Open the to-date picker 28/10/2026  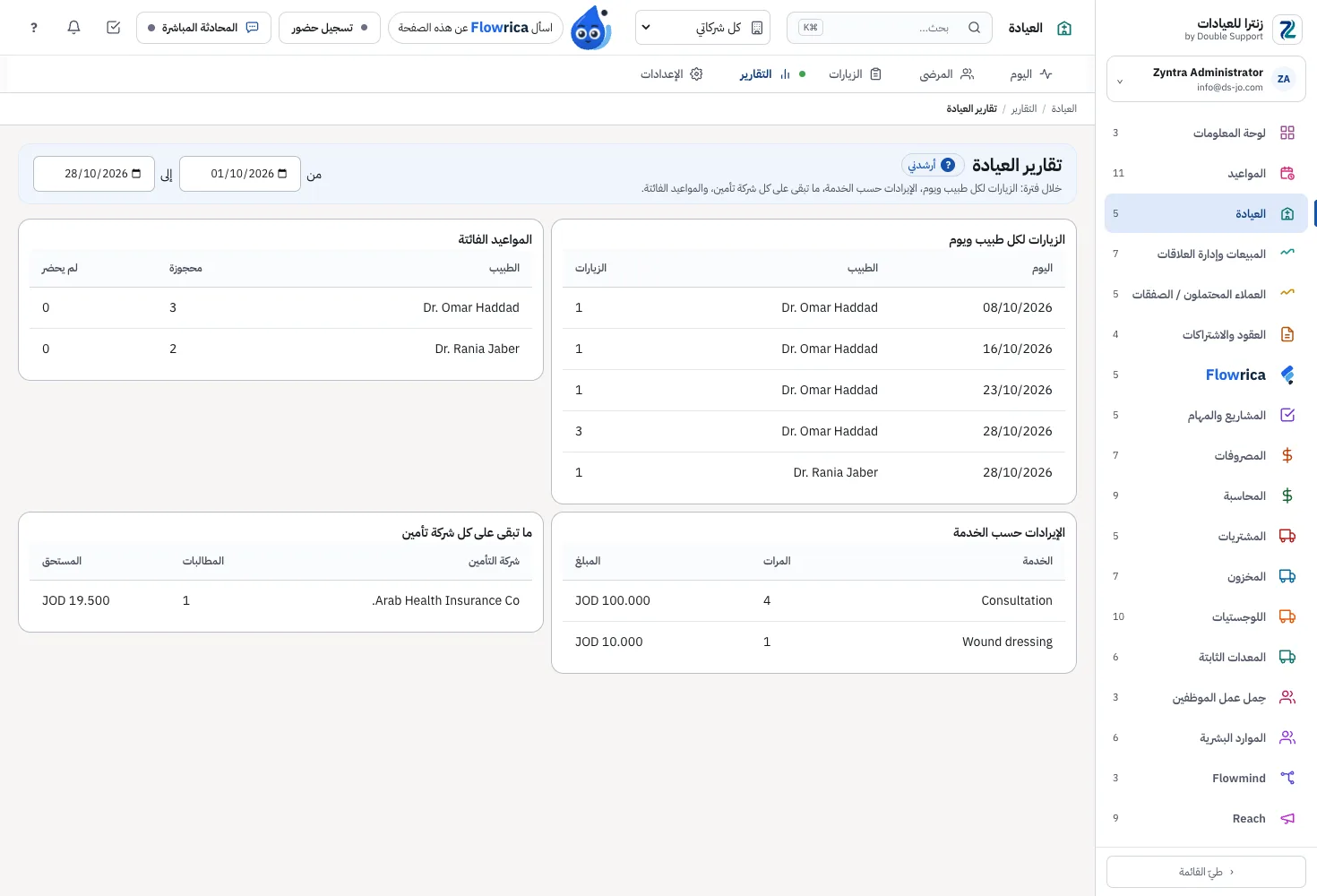(94, 174)
